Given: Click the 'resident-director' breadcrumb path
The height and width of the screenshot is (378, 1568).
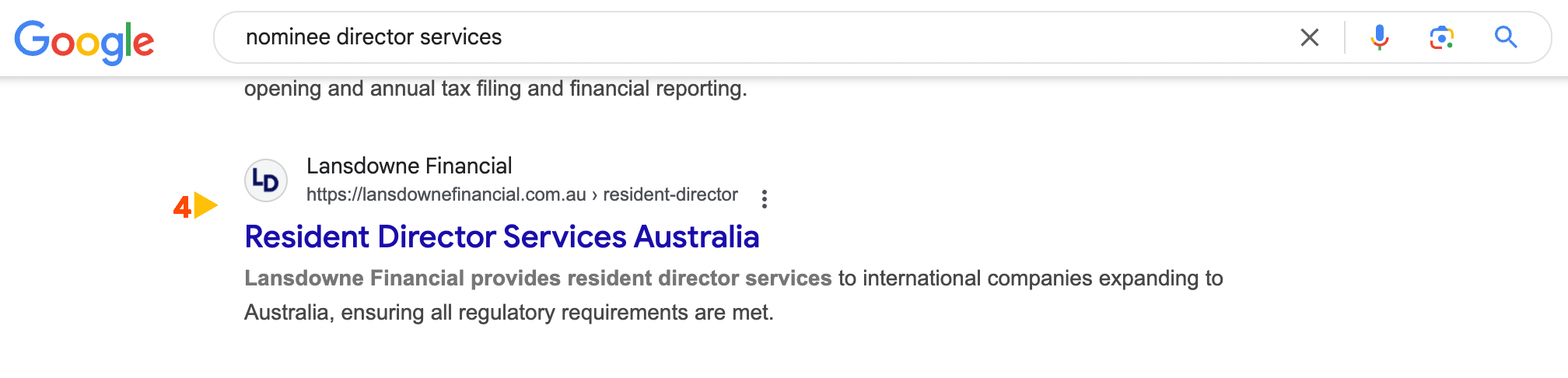Looking at the screenshot, I should (670, 194).
